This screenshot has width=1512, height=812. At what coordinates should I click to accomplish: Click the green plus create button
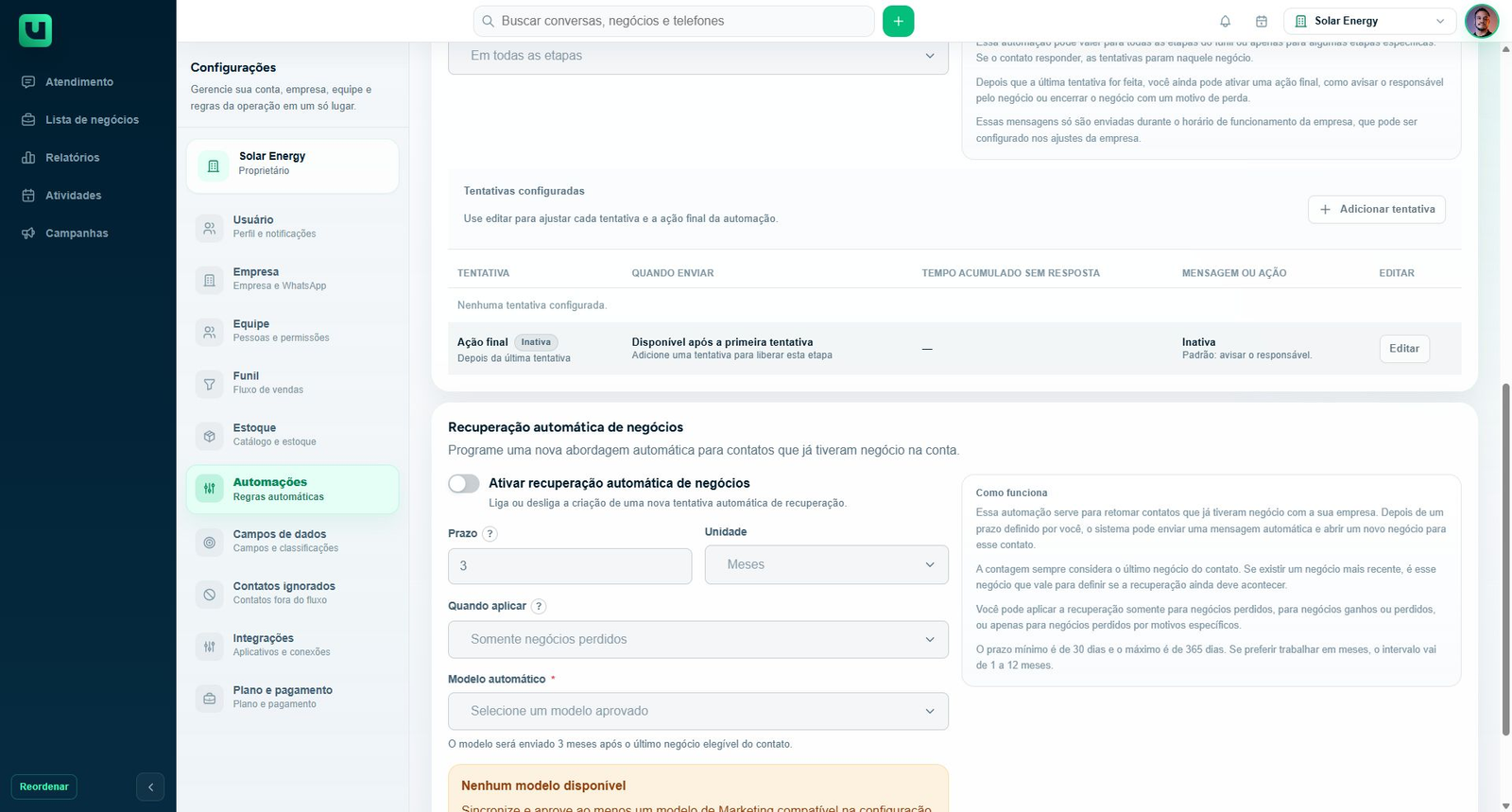[x=899, y=21]
